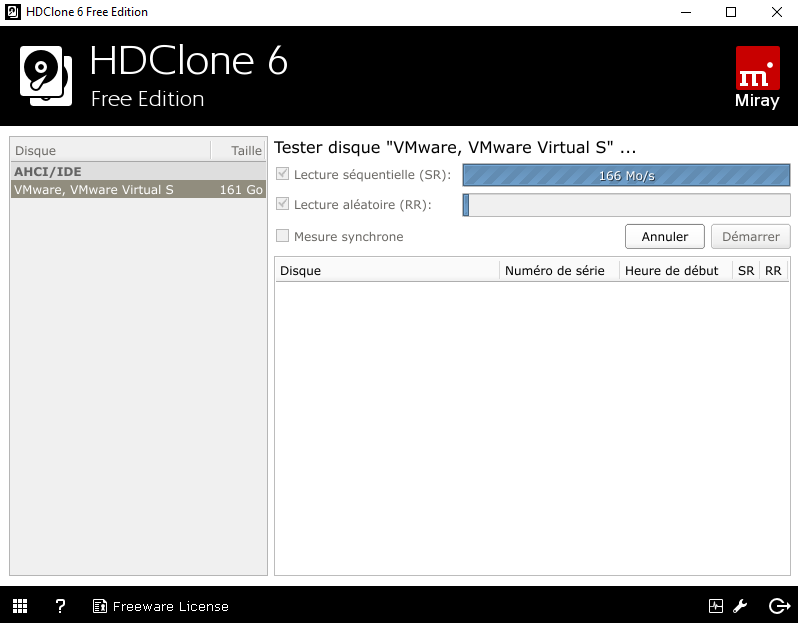Toggle the Lecture aléatoire (RR) checkbox
Image resolution: width=798 pixels, height=623 pixels.
tap(283, 205)
